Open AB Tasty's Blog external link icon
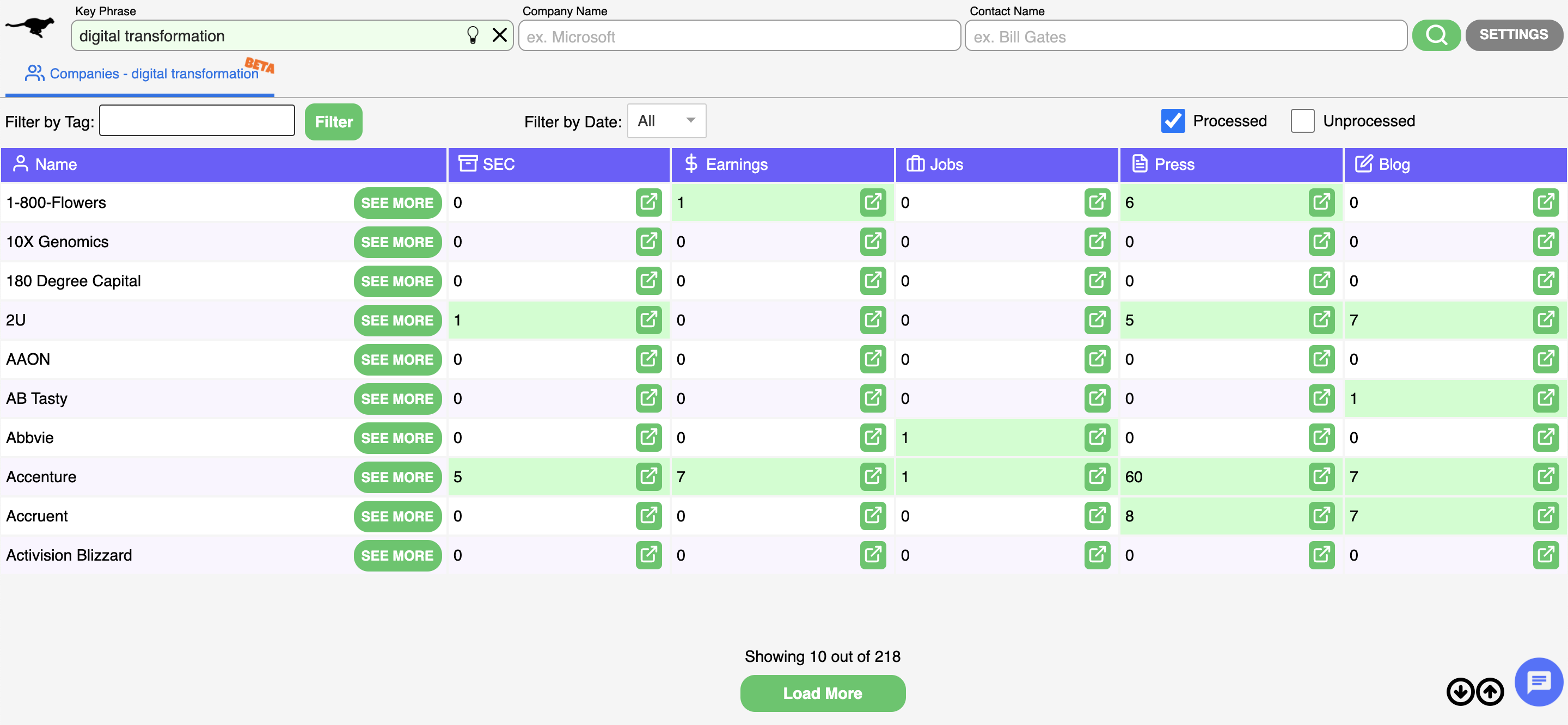Image resolution: width=1568 pixels, height=725 pixels. pos(1546,398)
